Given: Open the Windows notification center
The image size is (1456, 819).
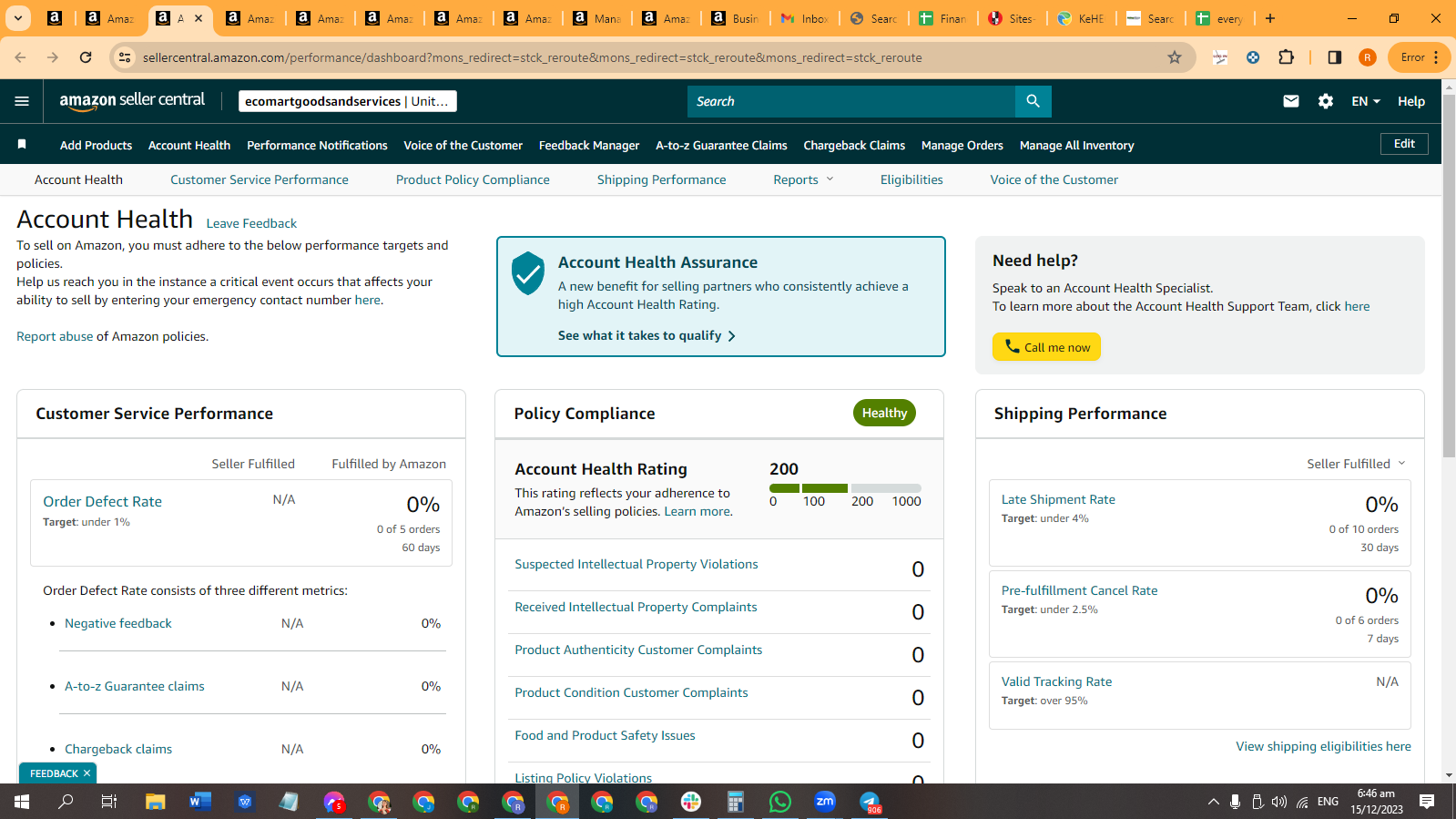Looking at the screenshot, I should pyautogui.click(x=1427, y=802).
